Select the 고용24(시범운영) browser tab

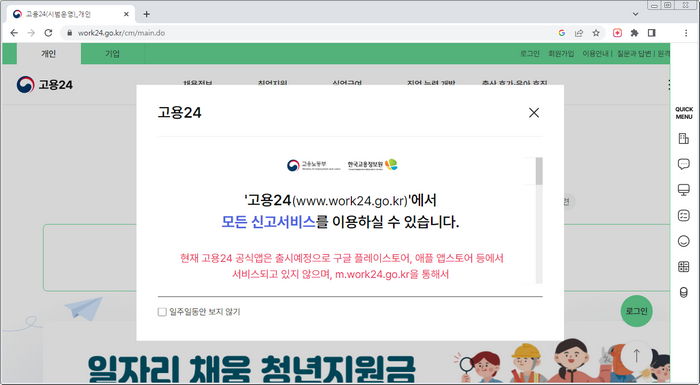pyautogui.click(x=71, y=14)
